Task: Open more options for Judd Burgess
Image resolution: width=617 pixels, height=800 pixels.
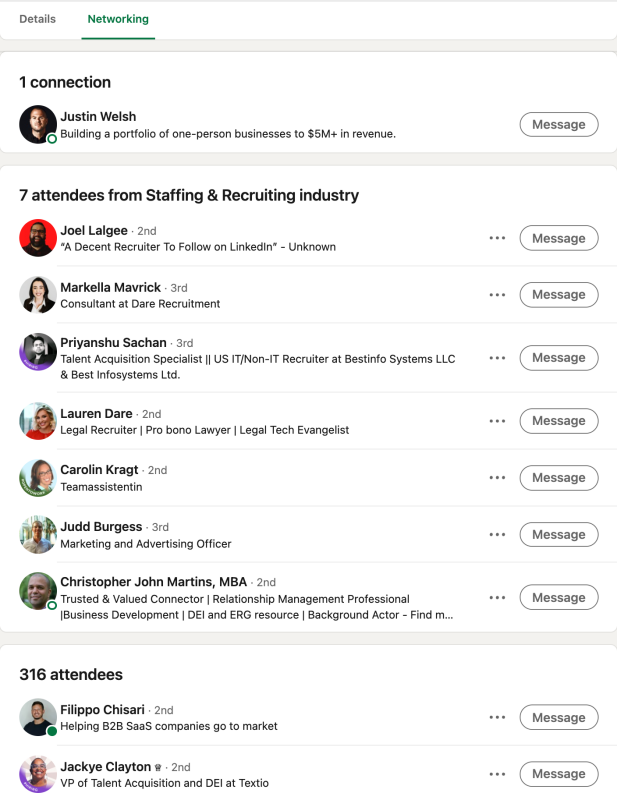Action: tap(497, 535)
